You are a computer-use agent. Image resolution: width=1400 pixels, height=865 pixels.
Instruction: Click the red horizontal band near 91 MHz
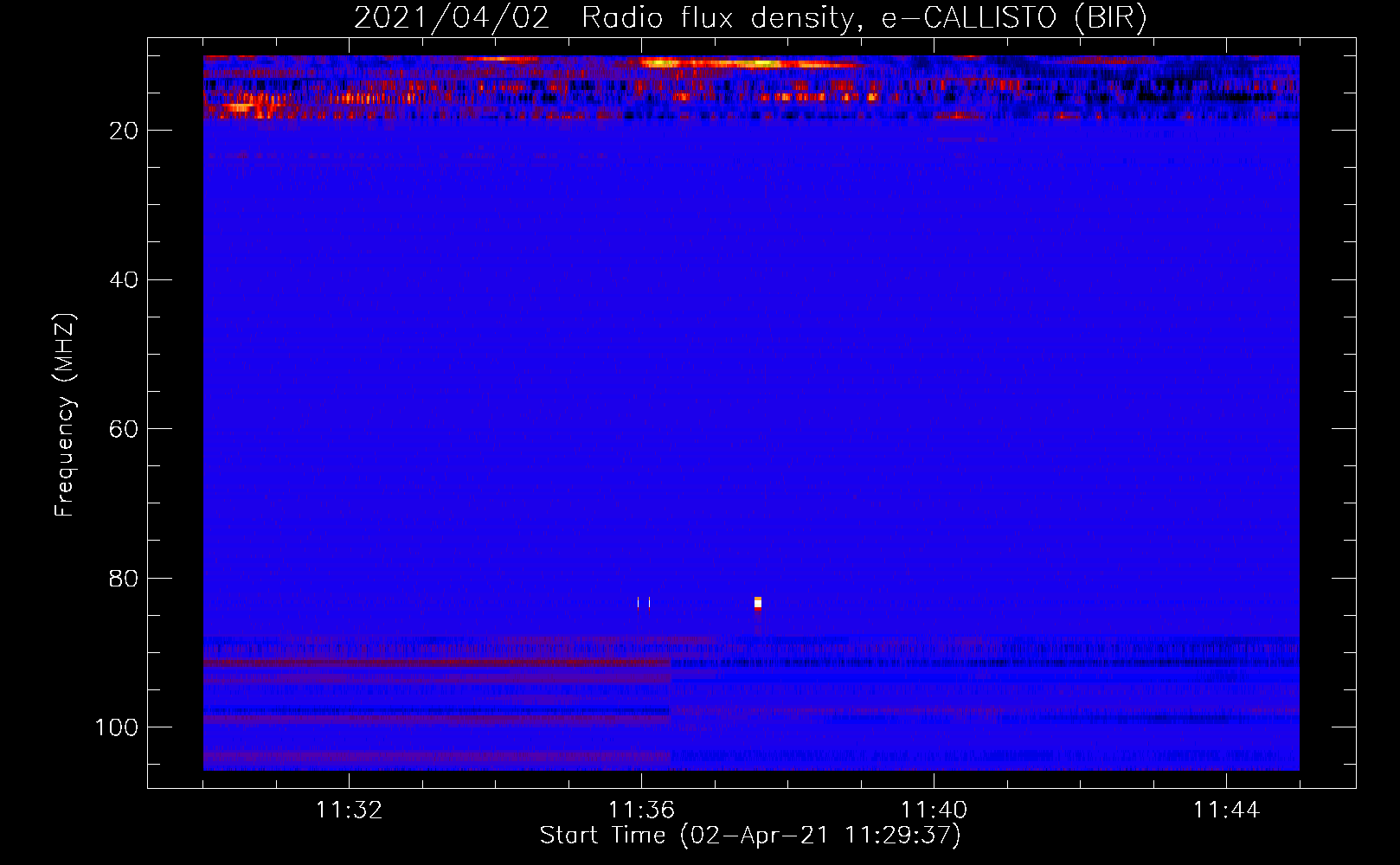click(437, 663)
